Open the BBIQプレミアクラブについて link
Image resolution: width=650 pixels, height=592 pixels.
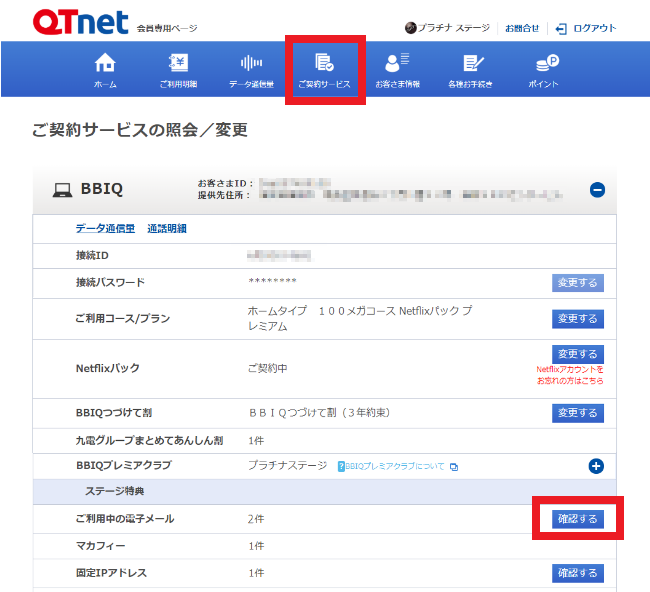(395, 467)
